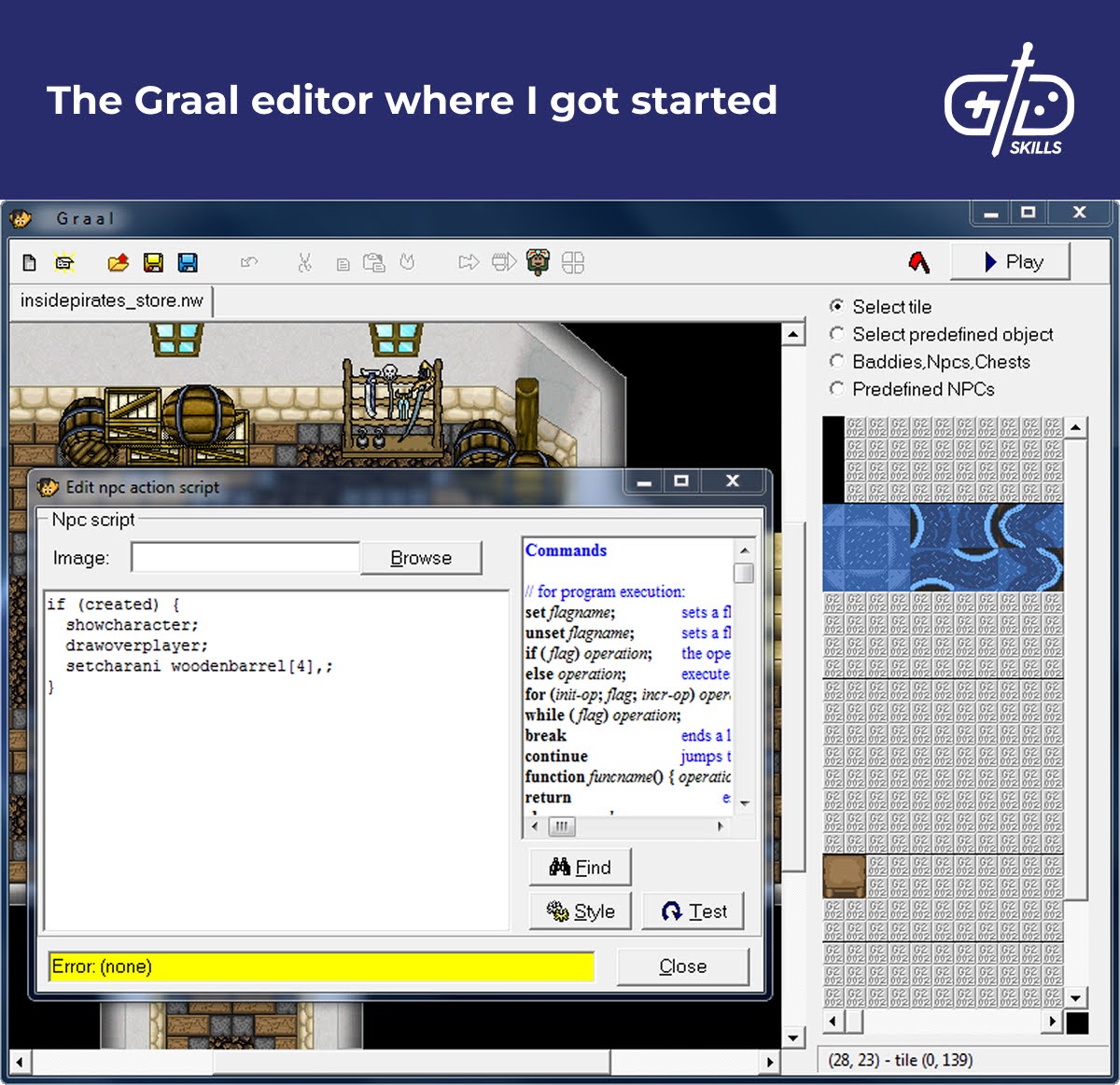This screenshot has height=1085, width=1120.
Task: Click 'unset flagname;' in the Commands list
Action: click(x=579, y=633)
